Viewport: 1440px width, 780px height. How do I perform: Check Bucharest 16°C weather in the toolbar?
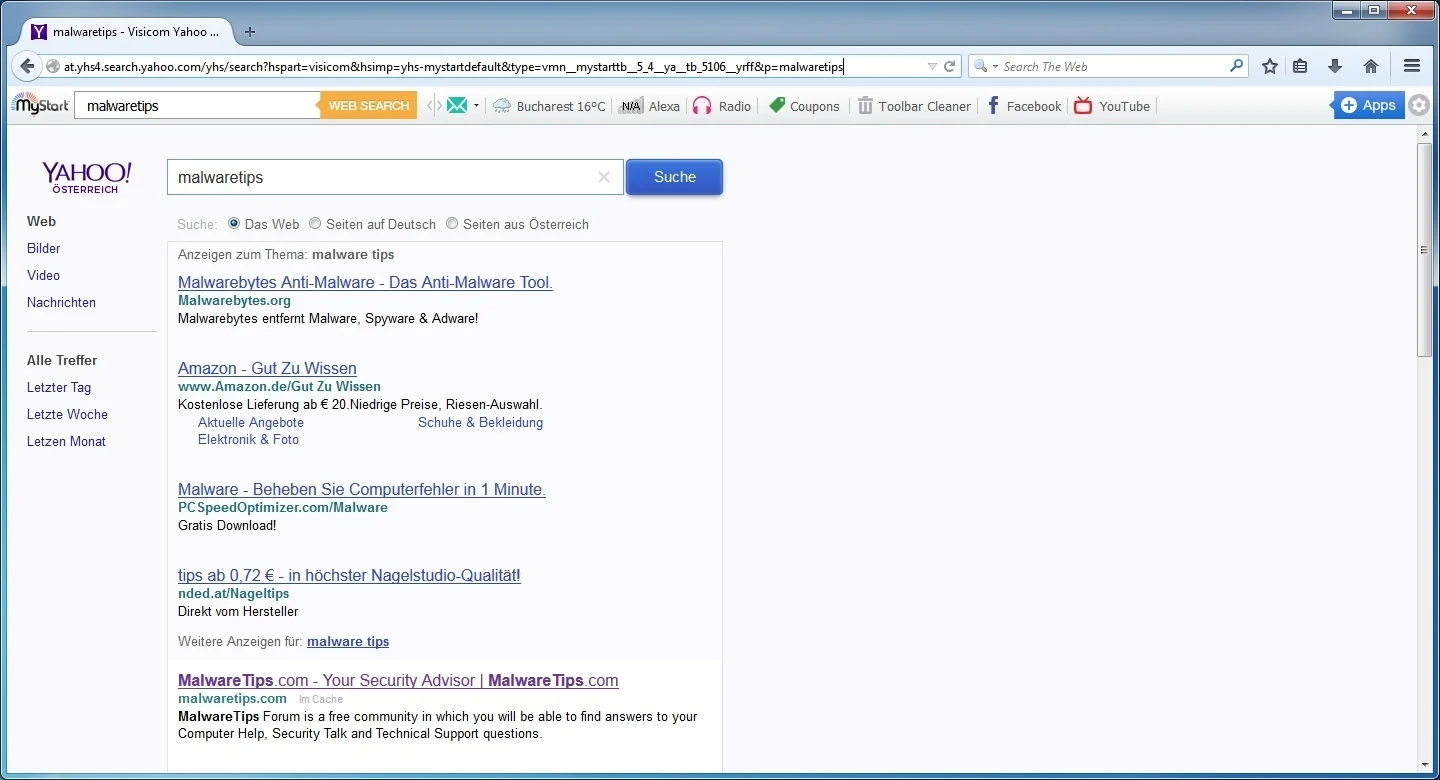pyautogui.click(x=549, y=106)
